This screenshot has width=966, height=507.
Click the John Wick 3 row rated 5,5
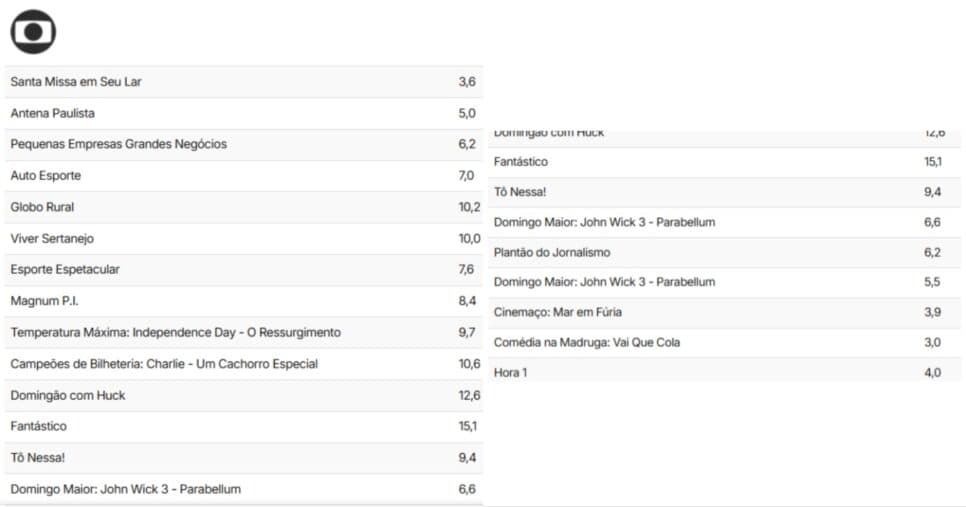(x=724, y=282)
